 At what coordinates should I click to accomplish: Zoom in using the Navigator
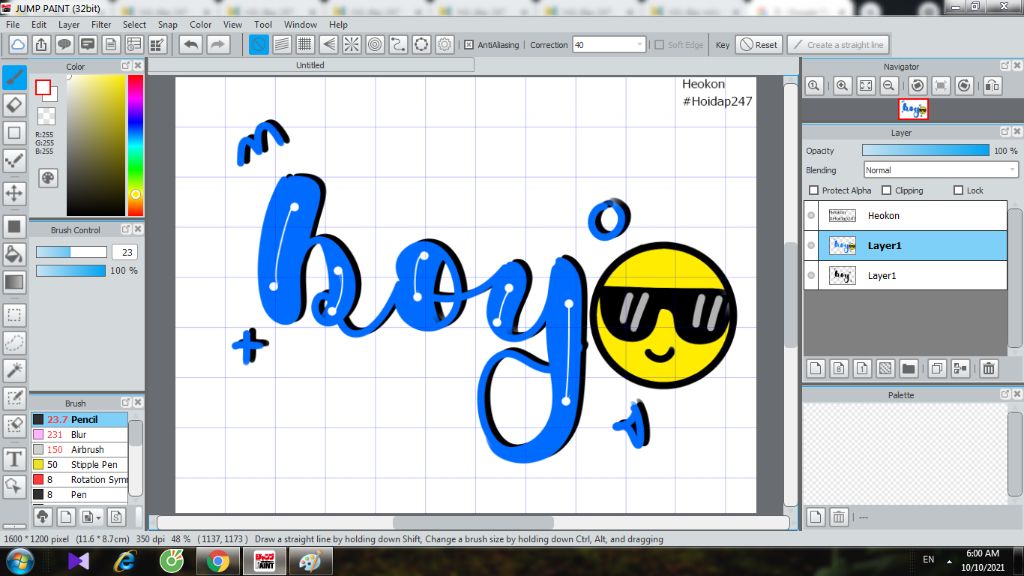842,86
